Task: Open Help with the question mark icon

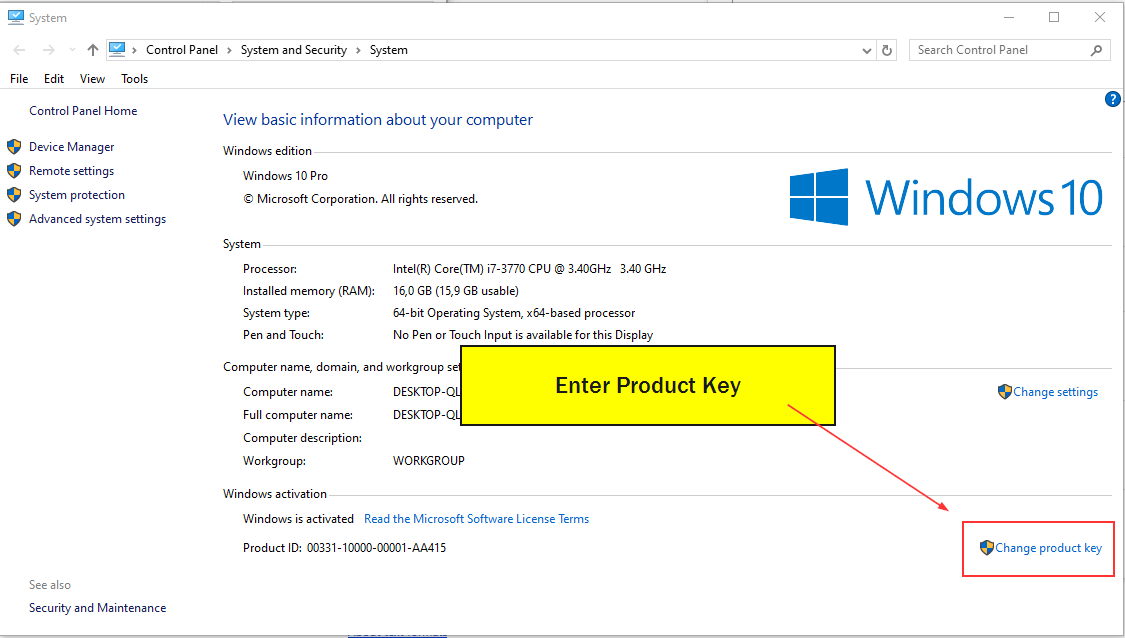Action: (x=1112, y=99)
